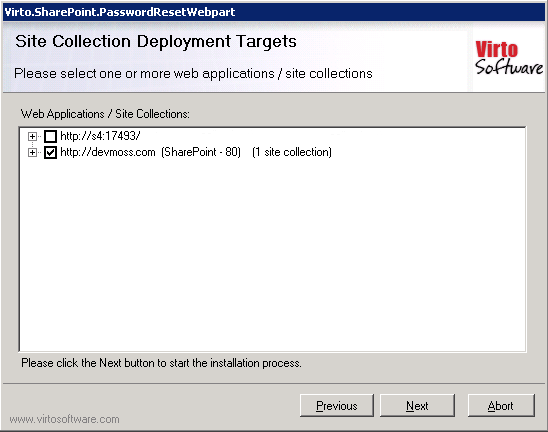Select the http://s4:17493/ row text
This screenshot has width=548, height=432.
pyautogui.click(x=100, y=136)
